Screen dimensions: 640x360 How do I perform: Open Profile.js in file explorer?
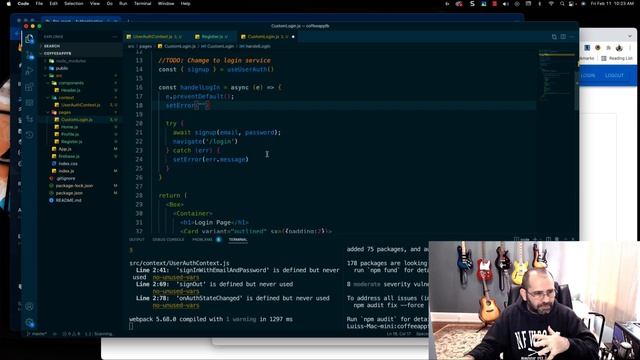click(x=70, y=134)
